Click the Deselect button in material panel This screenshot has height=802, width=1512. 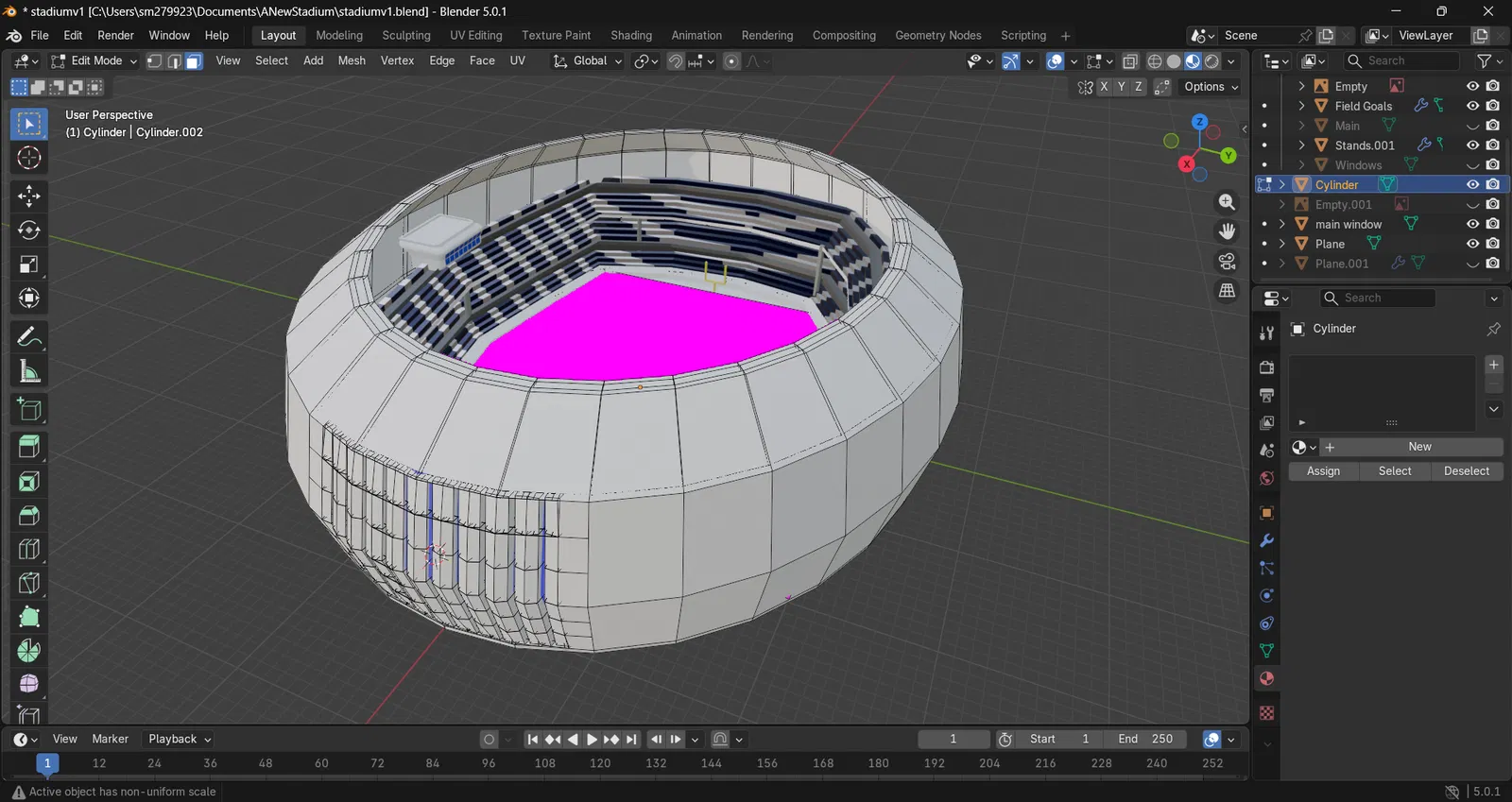(1467, 471)
